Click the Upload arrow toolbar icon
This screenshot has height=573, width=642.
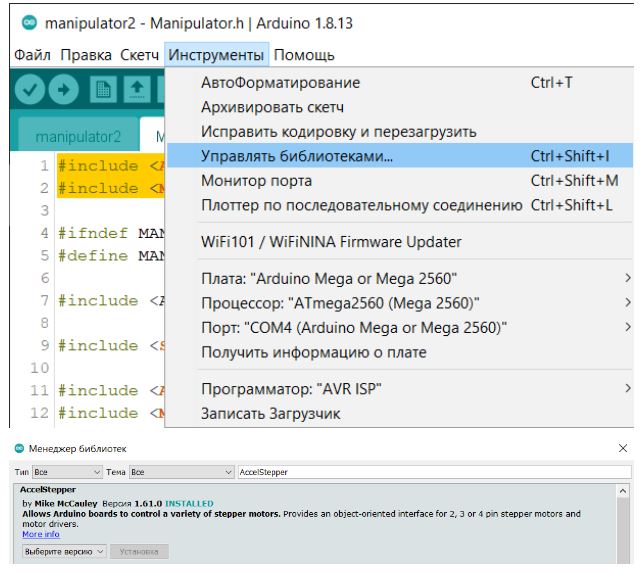(63, 89)
